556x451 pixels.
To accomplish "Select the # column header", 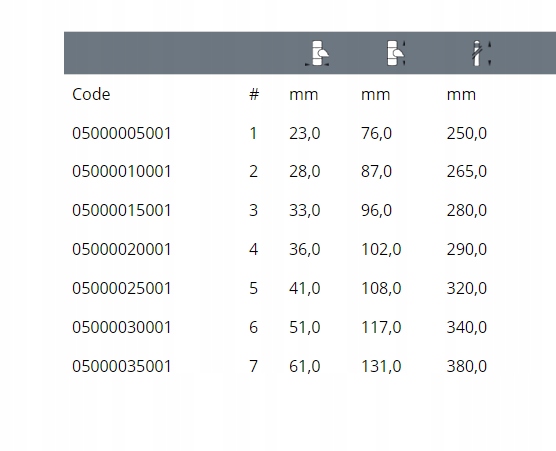I will [254, 94].
